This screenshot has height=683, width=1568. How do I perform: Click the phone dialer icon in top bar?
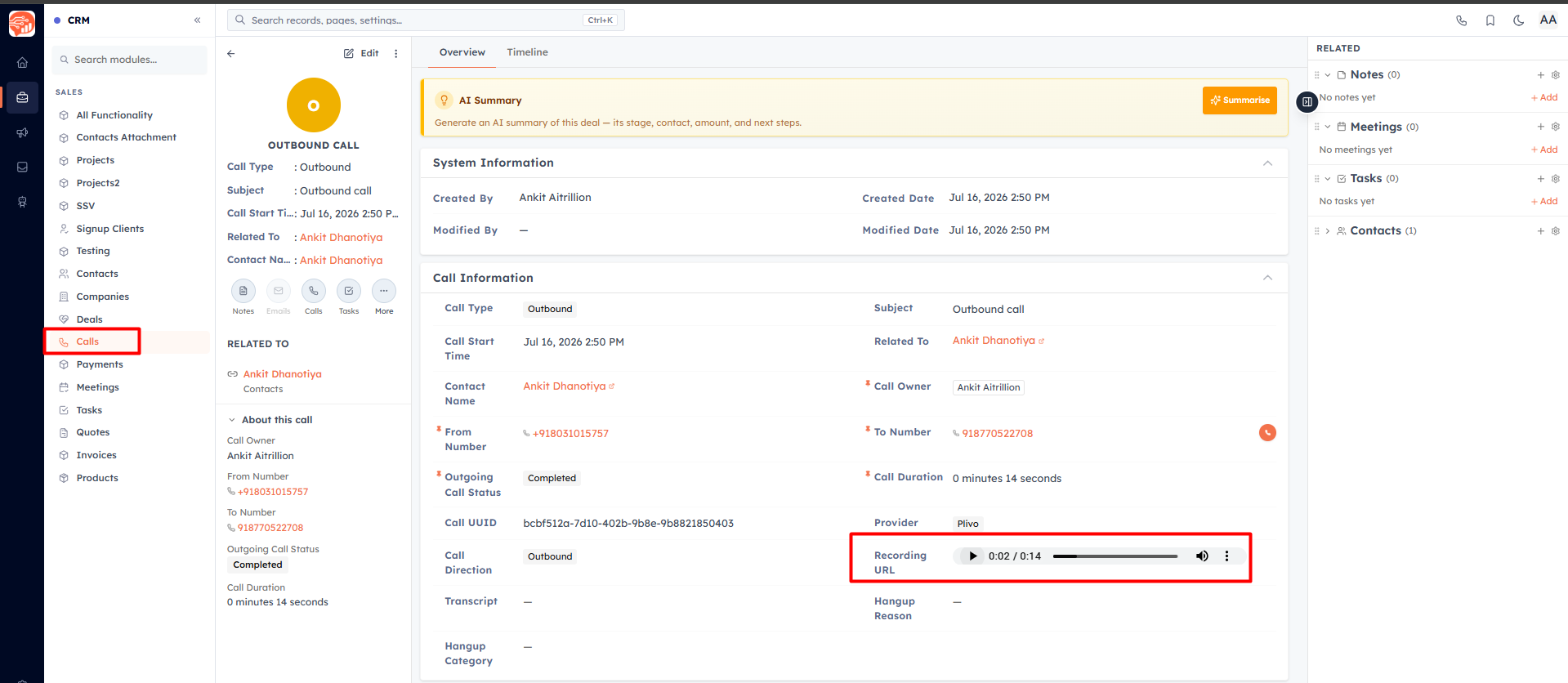(x=1461, y=20)
